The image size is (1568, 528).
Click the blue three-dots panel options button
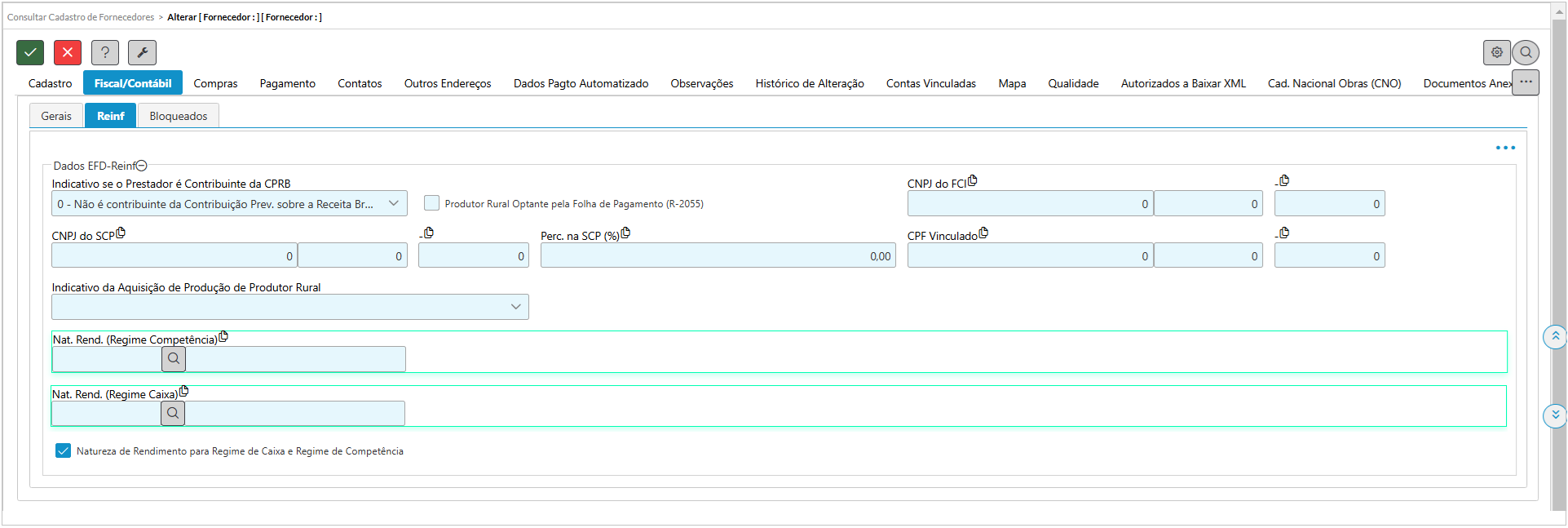[1505, 148]
